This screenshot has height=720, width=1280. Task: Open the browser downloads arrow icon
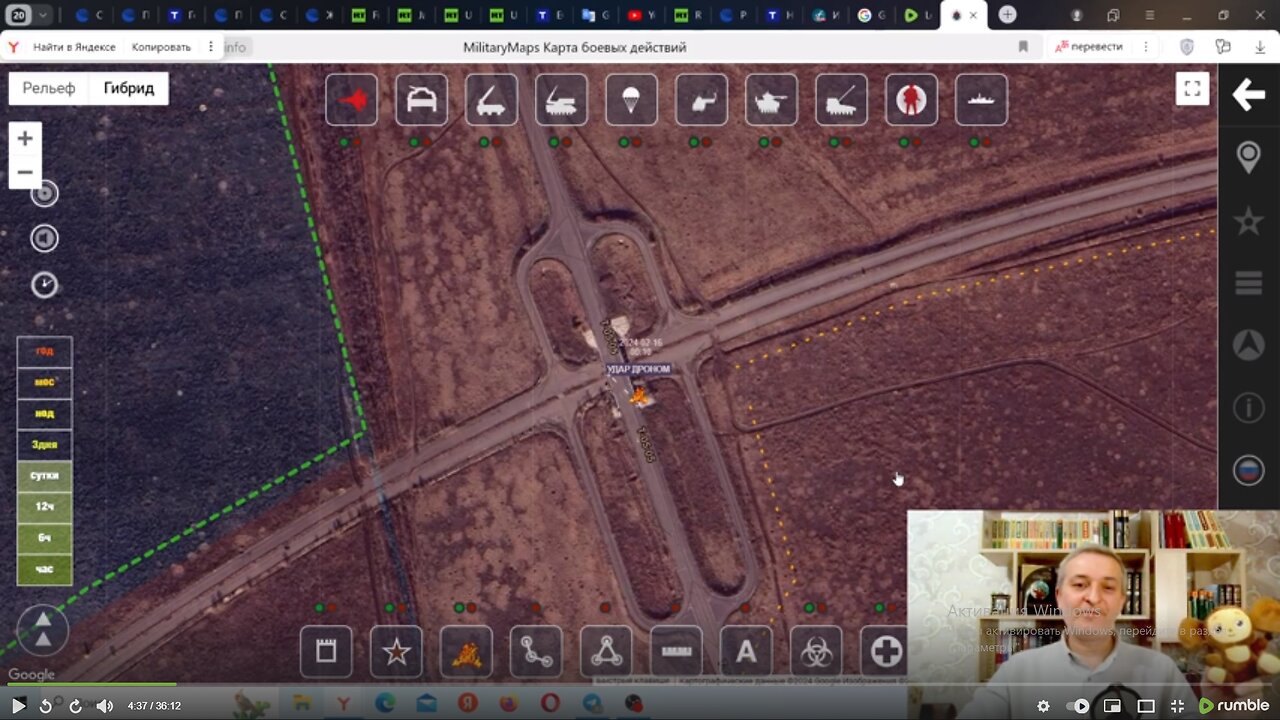[1260, 47]
